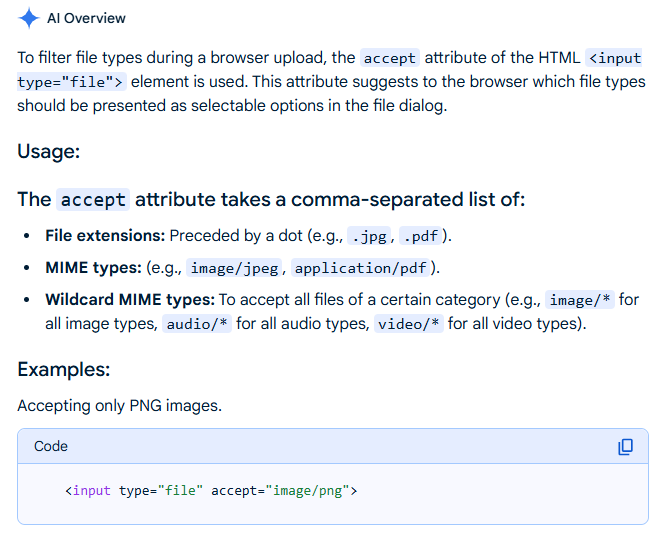Click the bold Wildcard MIME types: label
This screenshot has width=663, height=540.
[129, 299]
